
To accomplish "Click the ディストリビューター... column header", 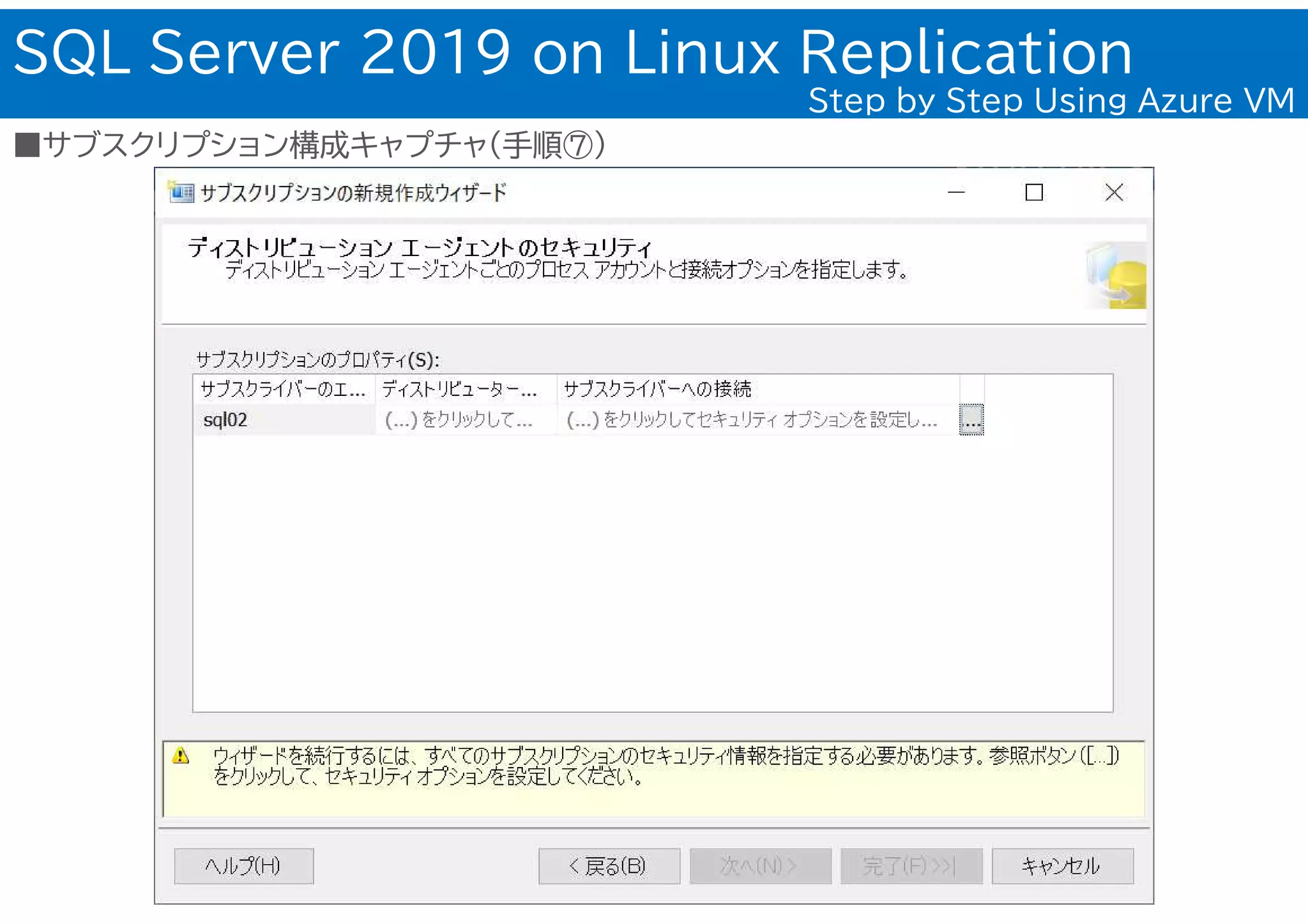I will point(466,389).
